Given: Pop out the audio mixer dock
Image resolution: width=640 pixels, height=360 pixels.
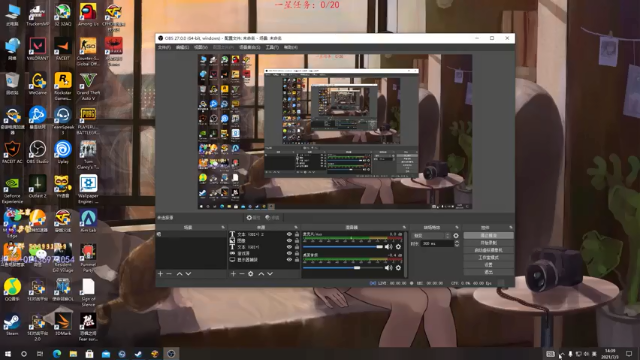Looking at the screenshot, I should (x=404, y=227).
